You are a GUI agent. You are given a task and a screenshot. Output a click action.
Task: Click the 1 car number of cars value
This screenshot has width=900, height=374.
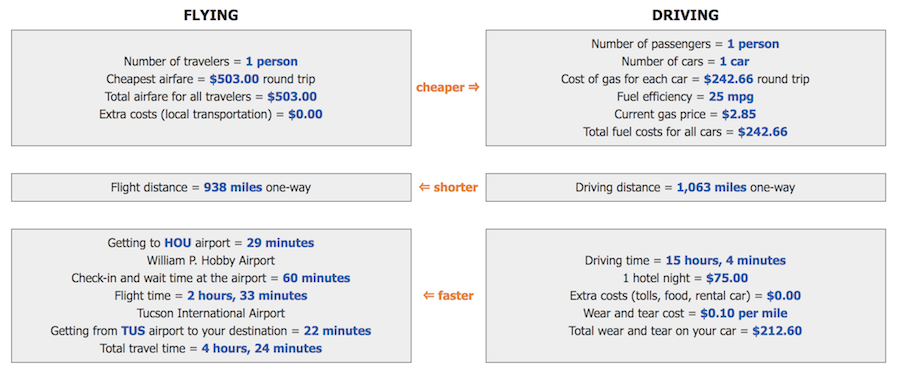pos(732,61)
